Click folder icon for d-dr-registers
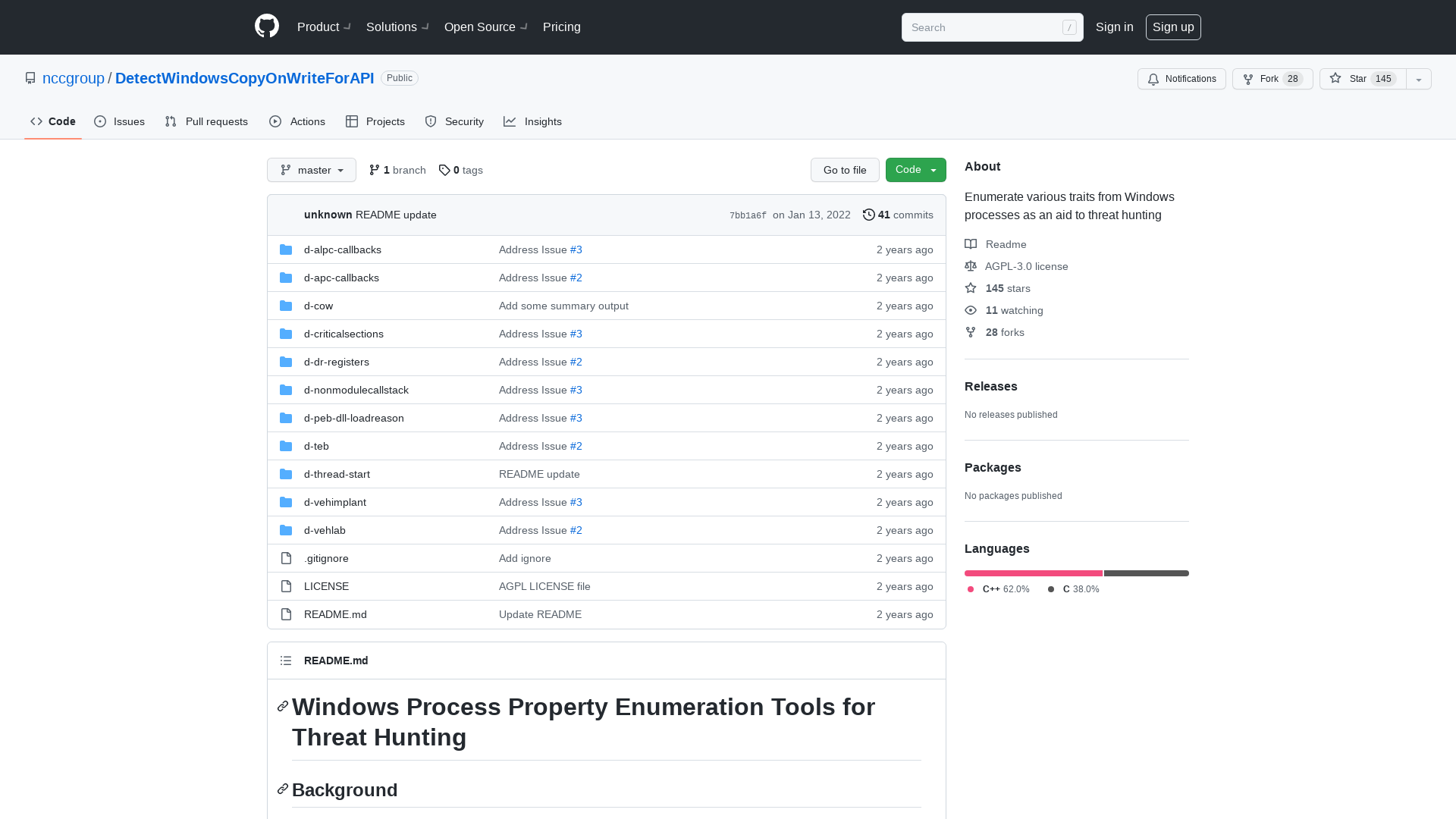Image resolution: width=1456 pixels, height=819 pixels. 286,362
